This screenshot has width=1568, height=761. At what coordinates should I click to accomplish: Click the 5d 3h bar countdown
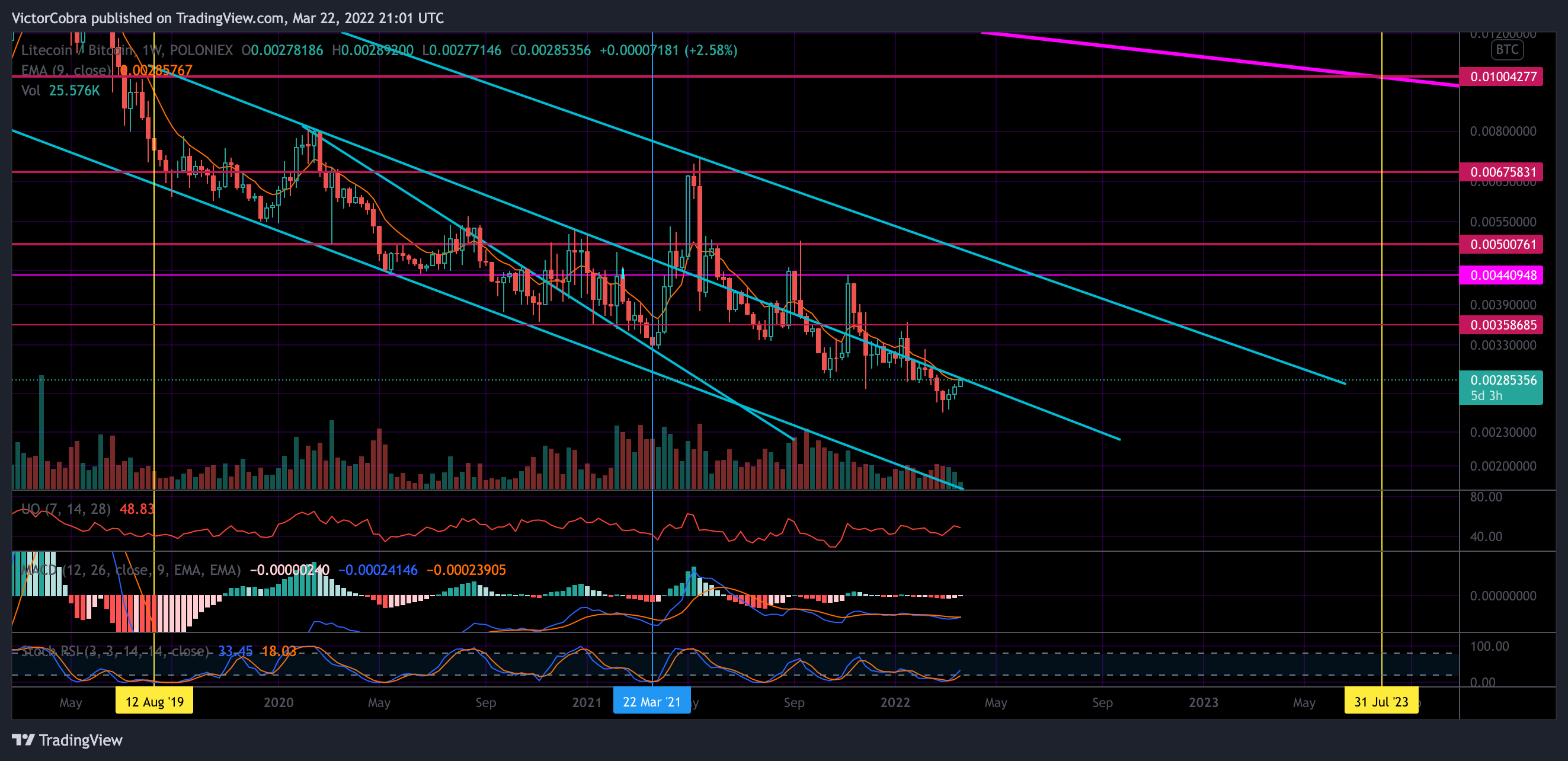(1486, 396)
